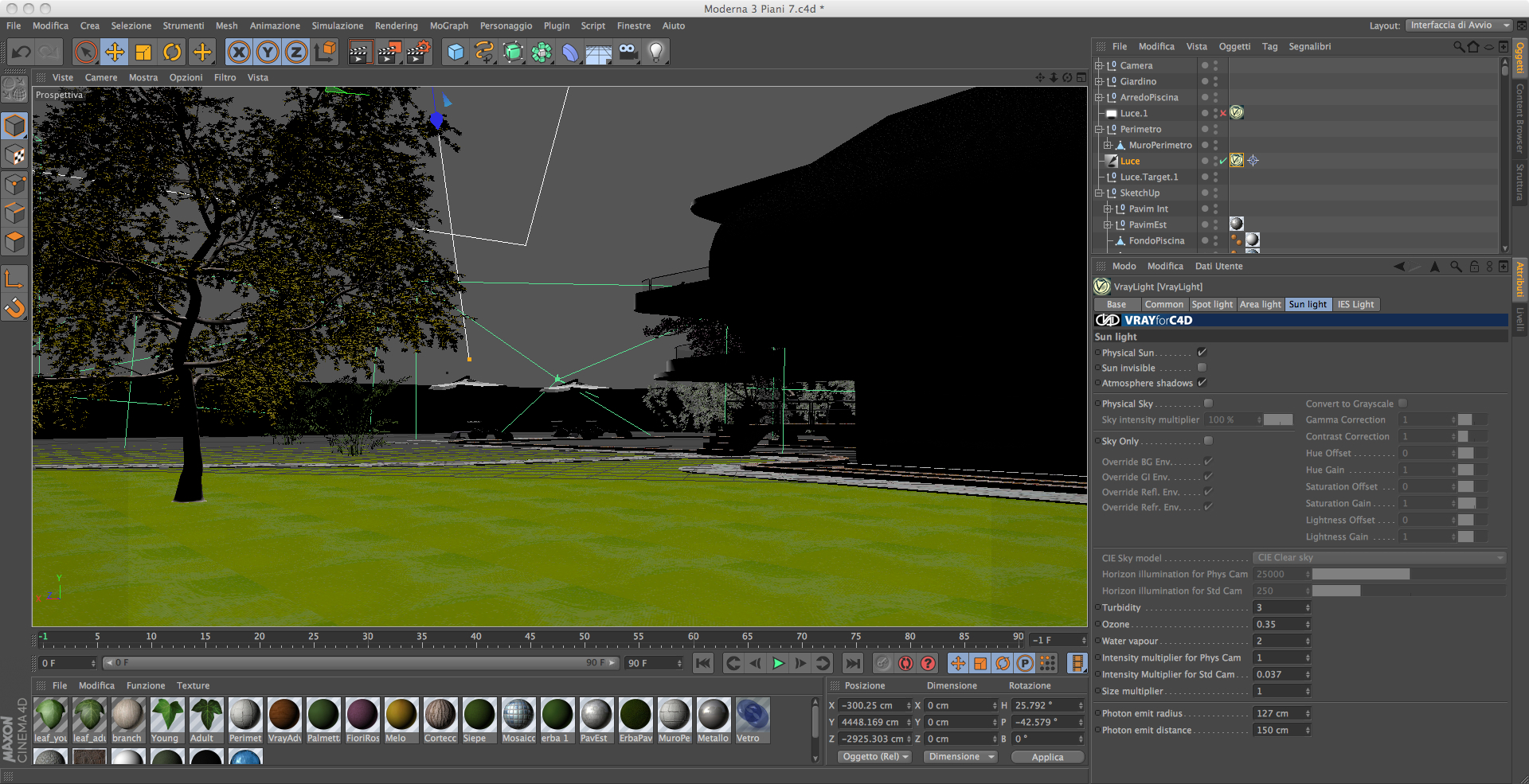Render to Picture Viewer

[x=389, y=53]
